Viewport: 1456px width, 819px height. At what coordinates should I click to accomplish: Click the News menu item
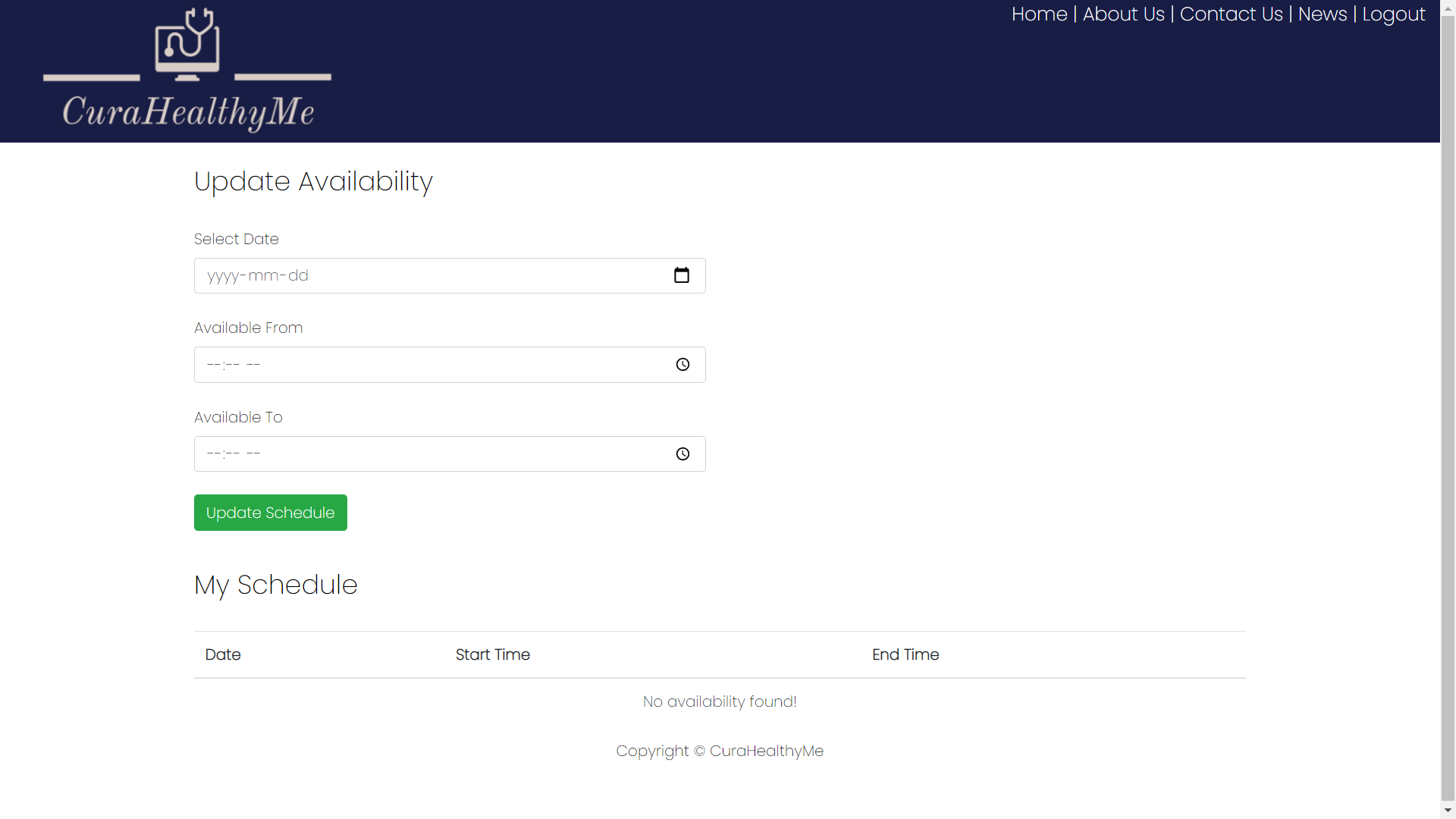click(1323, 14)
